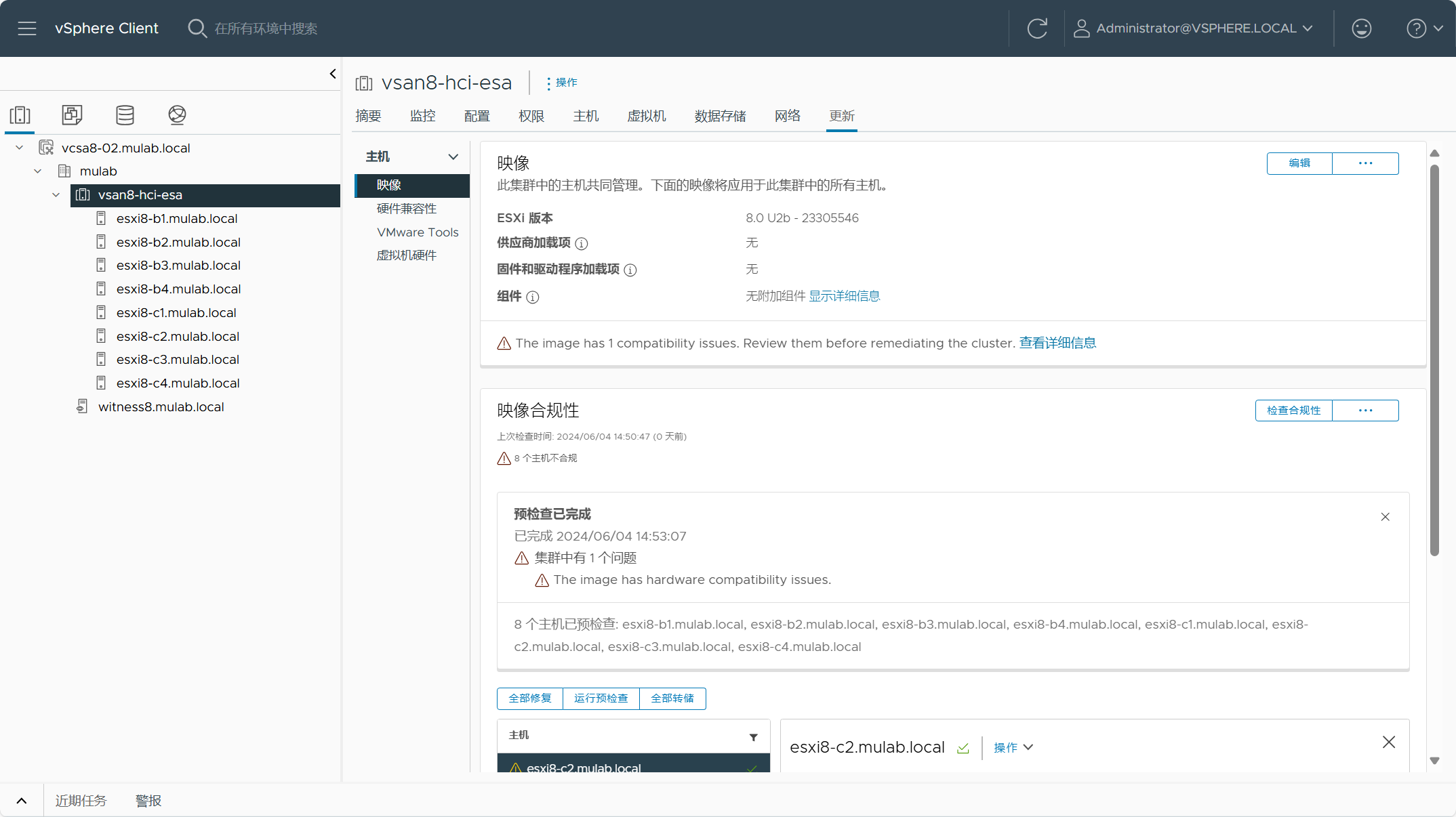Switch to VMs and Templates inventory view
This screenshot has height=817, width=1456.
click(72, 114)
